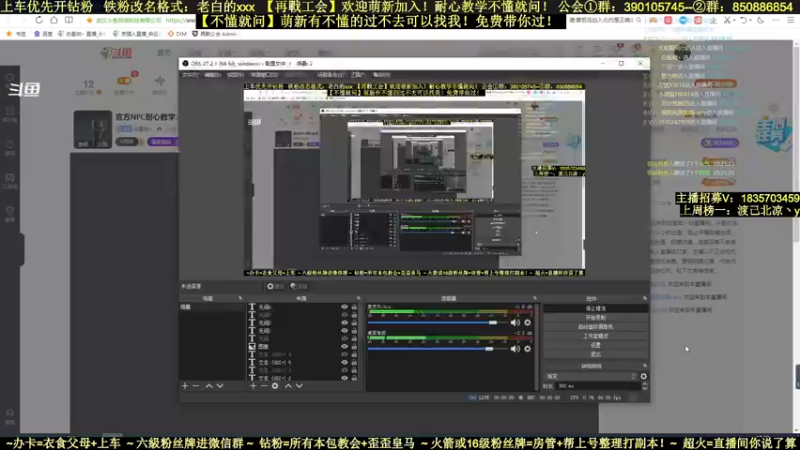Toggle visibility eye for 文本 (GDI+) 2
The width and height of the screenshot is (800, 450).
point(344,378)
